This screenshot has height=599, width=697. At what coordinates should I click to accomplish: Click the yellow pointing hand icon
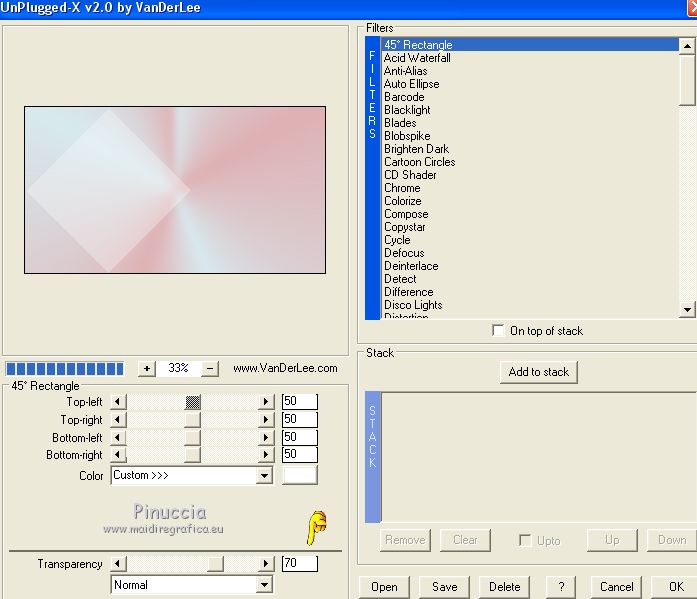316,527
